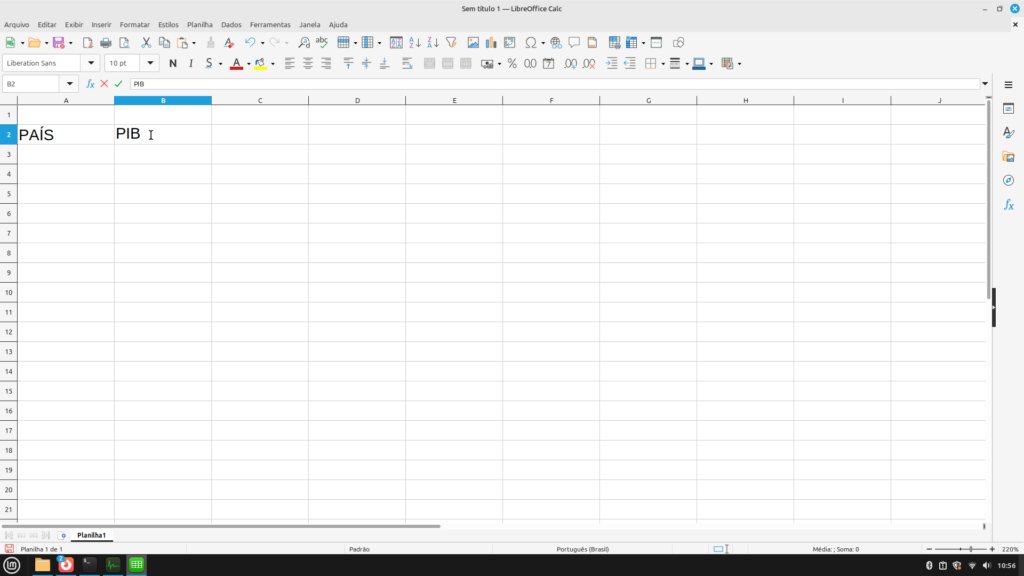Click the red font color button
This screenshot has height=576, width=1024.
[x=235, y=63]
